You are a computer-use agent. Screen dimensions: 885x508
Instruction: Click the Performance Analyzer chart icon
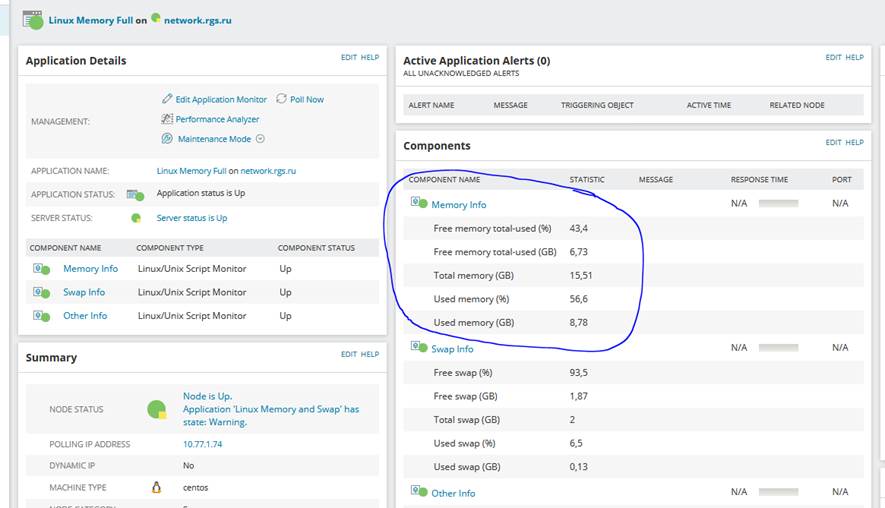point(167,119)
